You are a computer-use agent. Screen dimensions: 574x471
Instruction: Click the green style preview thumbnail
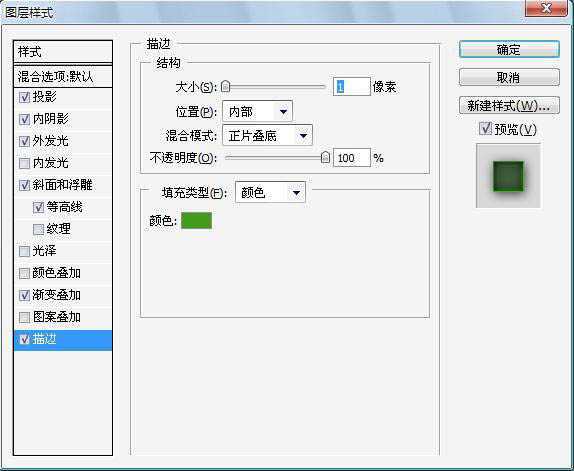pos(508,176)
